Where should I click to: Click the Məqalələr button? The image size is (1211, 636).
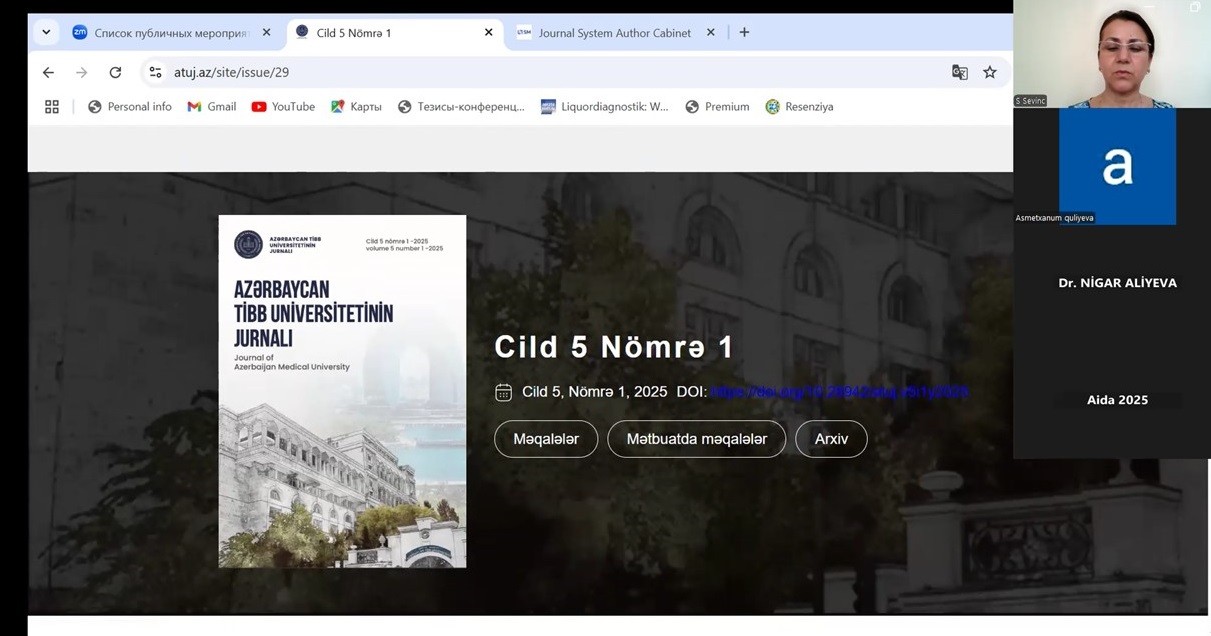(x=546, y=439)
